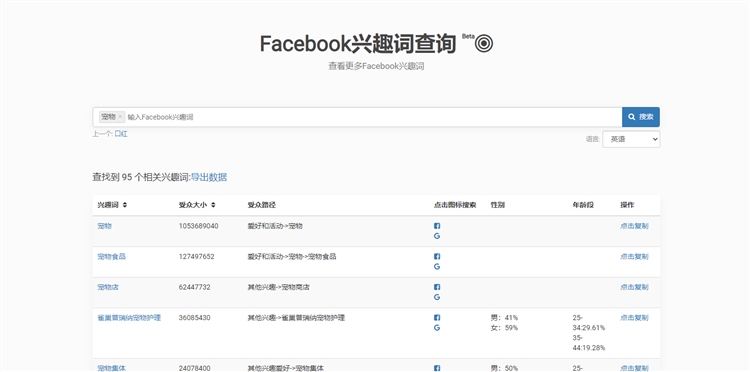Click the 受众路径 column header

262,205
